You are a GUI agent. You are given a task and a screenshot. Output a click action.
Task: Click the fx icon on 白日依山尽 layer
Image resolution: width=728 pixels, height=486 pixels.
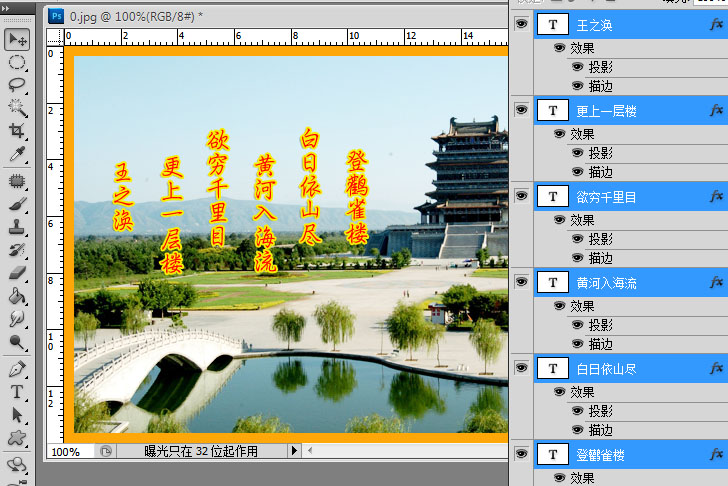pyautogui.click(x=716, y=368)
